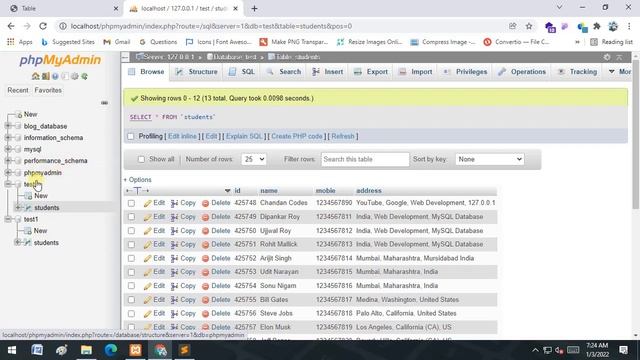Open Microsoft Edge from taskbar
This screenshot has height=360, width=640.
(x=111, y=350)
